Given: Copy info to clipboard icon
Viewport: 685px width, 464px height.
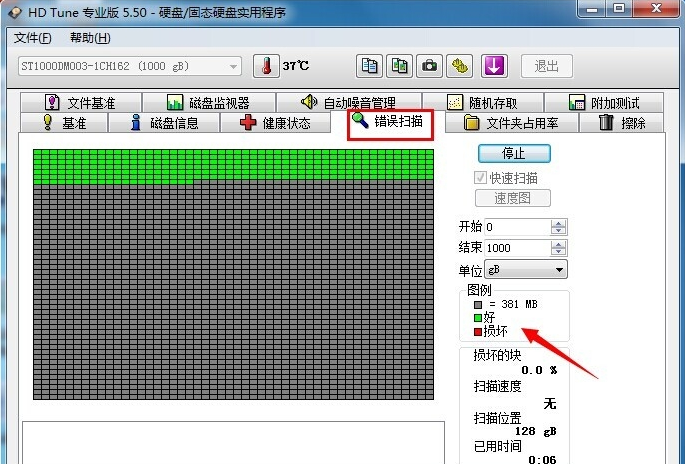Looking at the screenshot, I should (x=370, y=66).
